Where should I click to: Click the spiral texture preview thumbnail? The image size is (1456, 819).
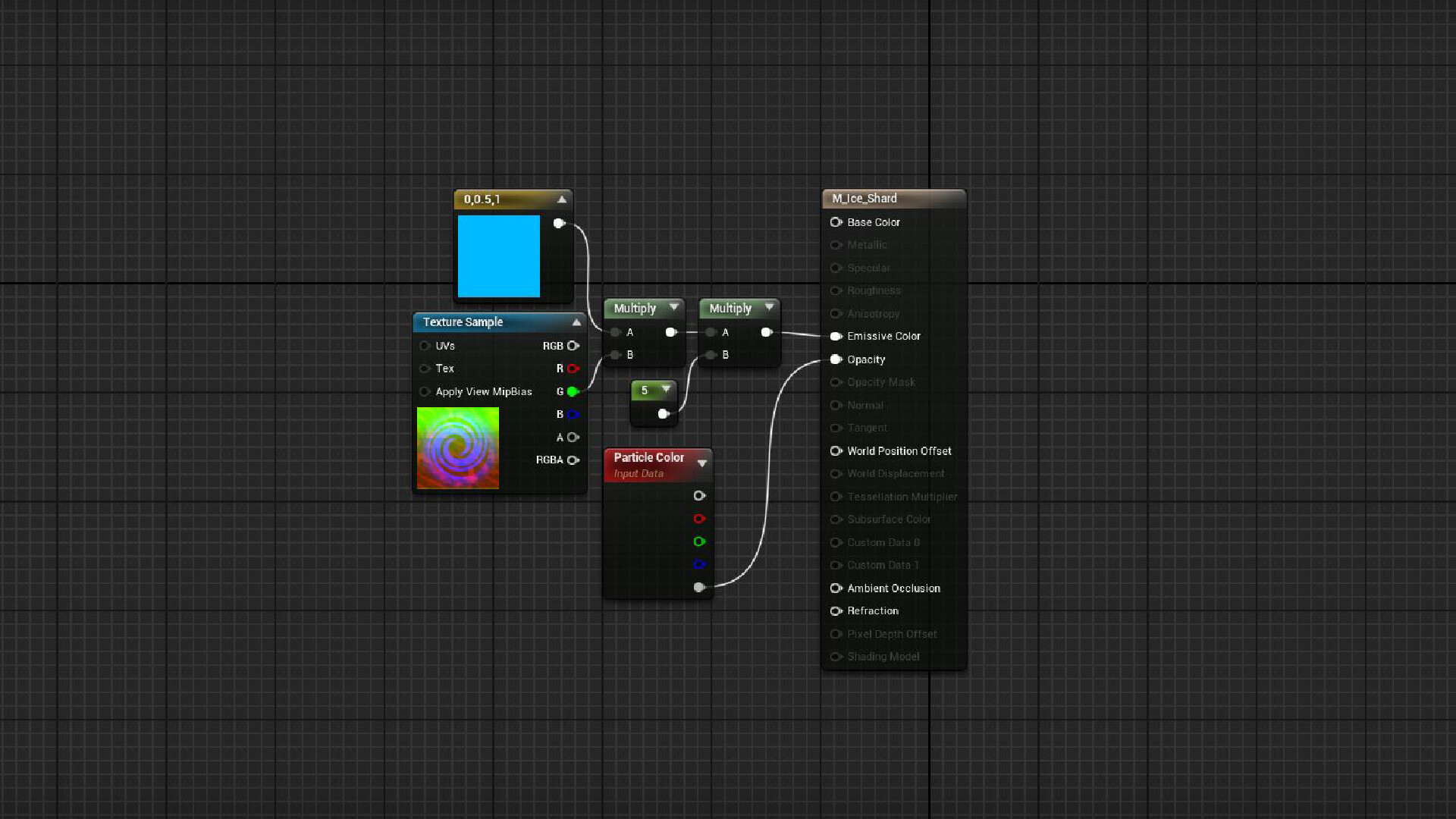pos(458,447)
